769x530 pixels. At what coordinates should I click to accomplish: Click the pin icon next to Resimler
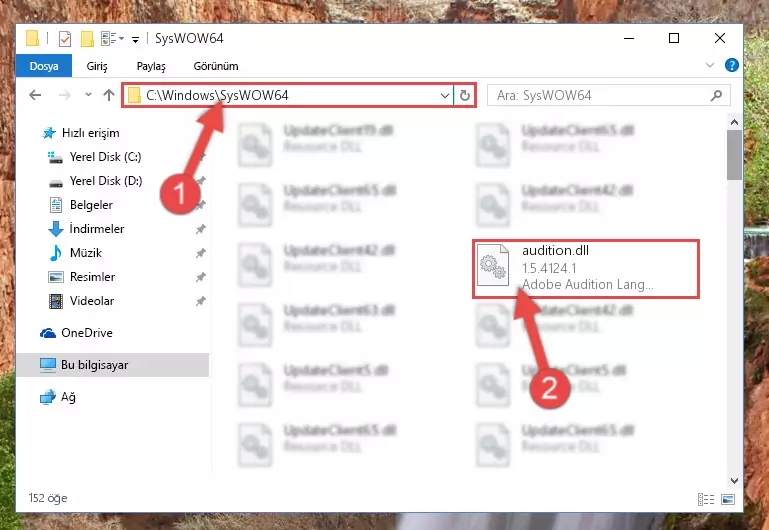[201, 277]
